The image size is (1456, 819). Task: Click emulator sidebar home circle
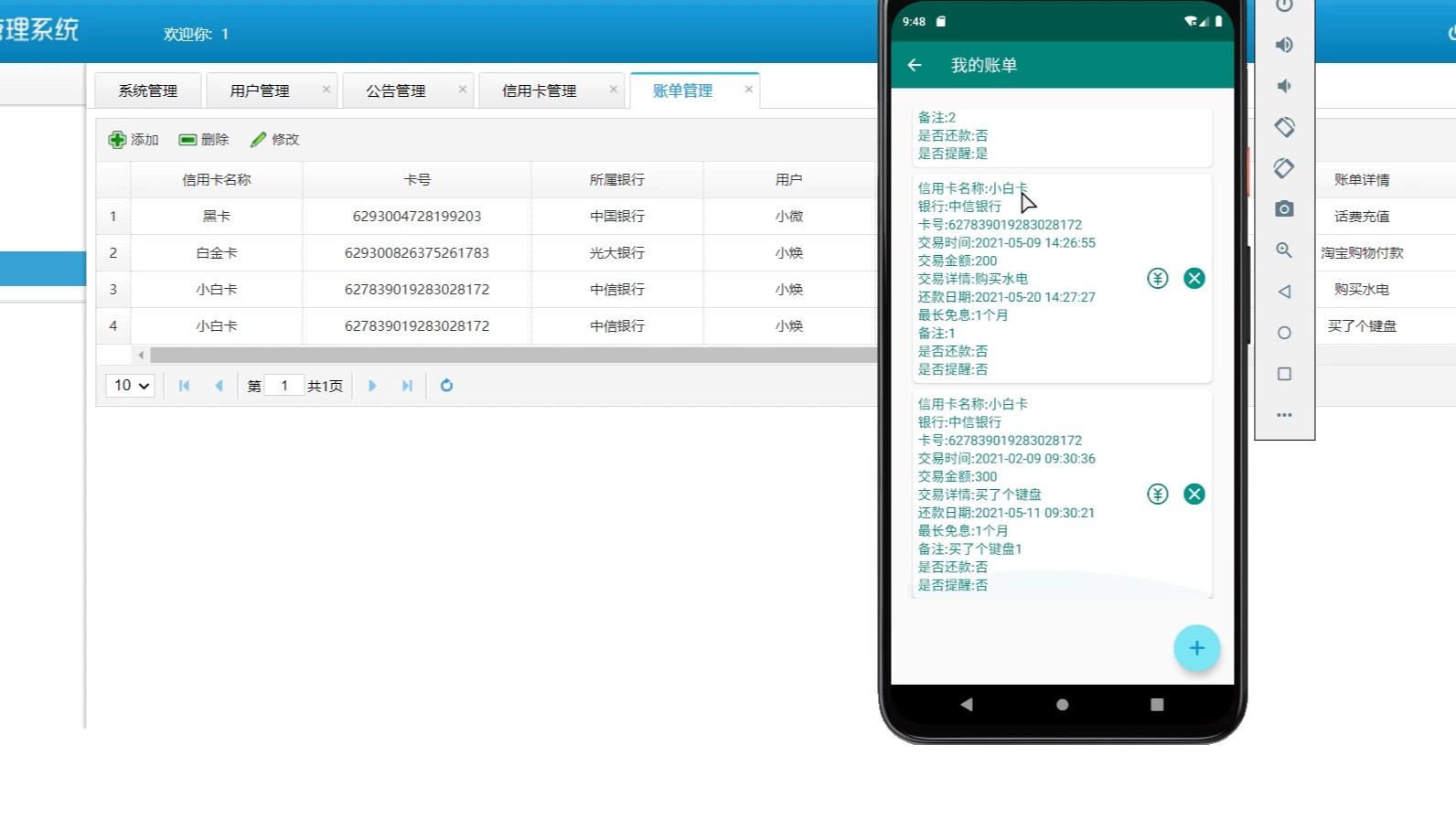[x=1284, y=333]
